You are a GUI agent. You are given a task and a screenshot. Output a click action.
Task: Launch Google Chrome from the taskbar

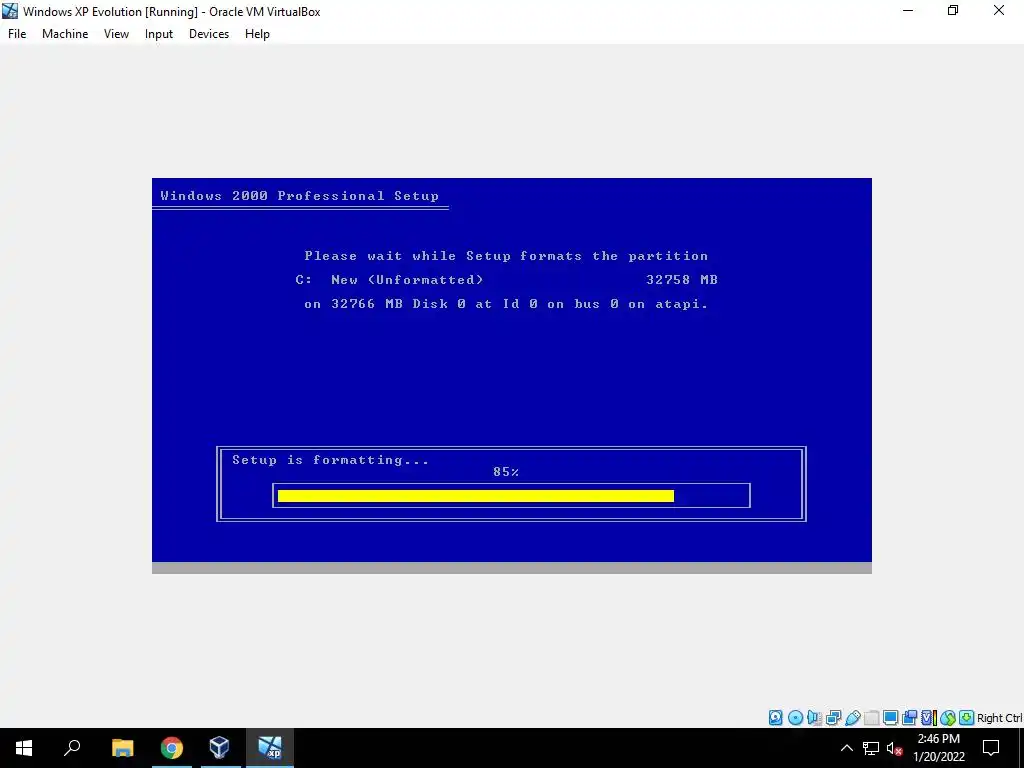tap(172, 748)
